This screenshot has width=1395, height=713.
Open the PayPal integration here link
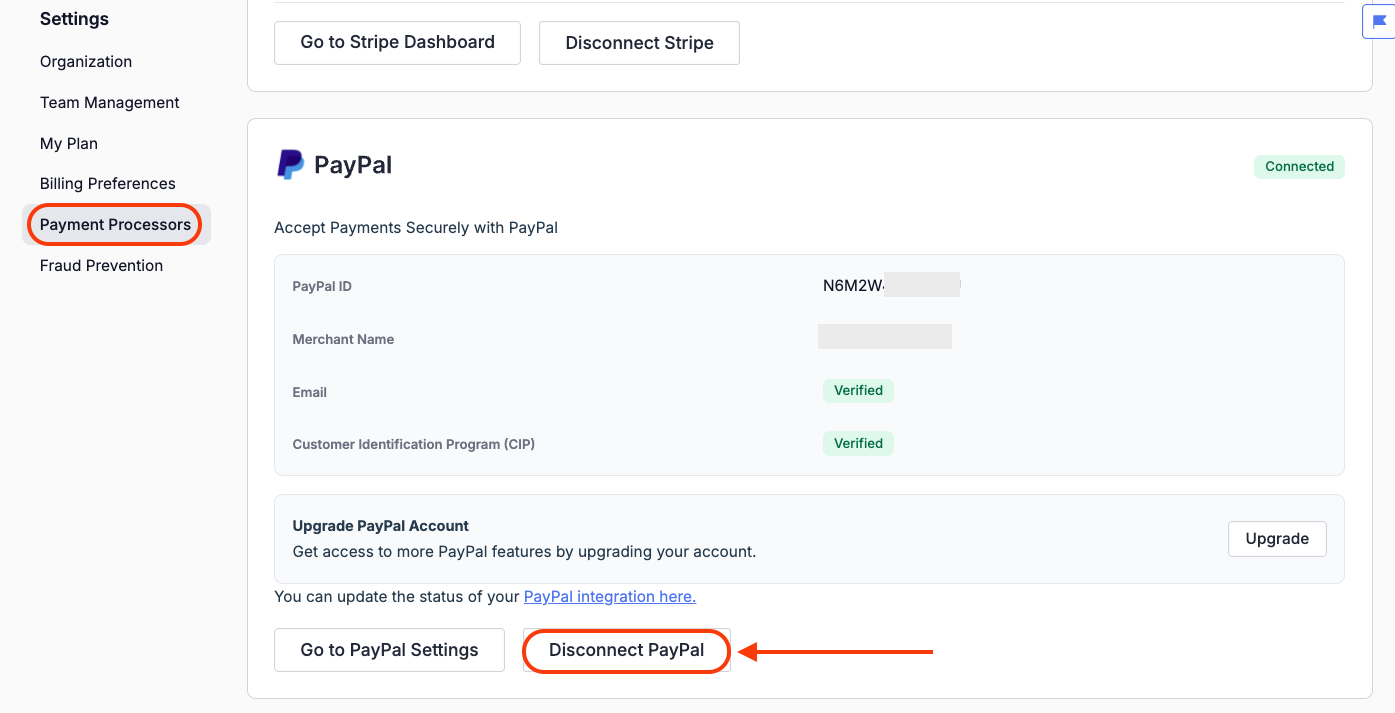pos(609,597)
